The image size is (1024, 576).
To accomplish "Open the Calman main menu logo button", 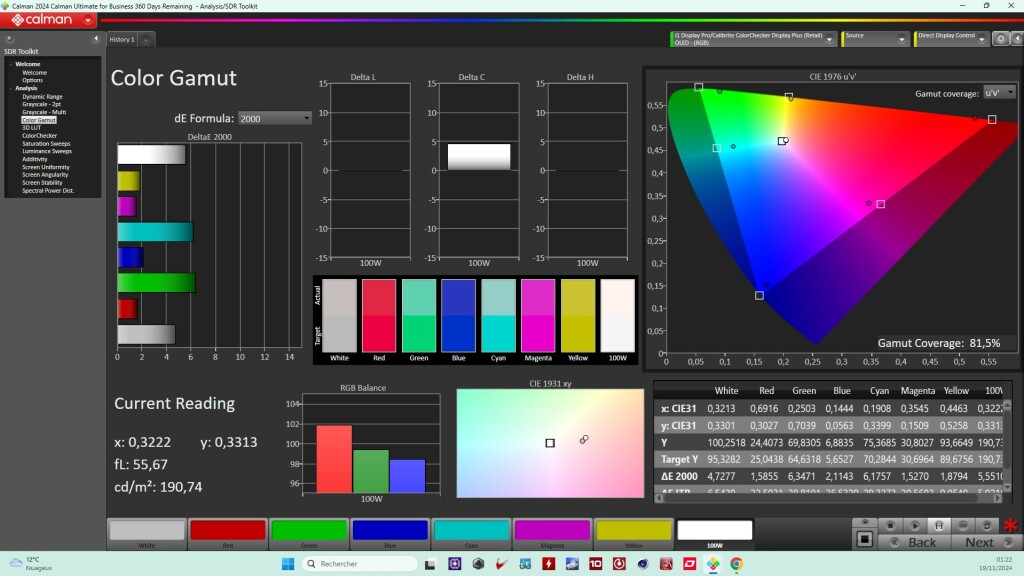I will click(48, 20).
